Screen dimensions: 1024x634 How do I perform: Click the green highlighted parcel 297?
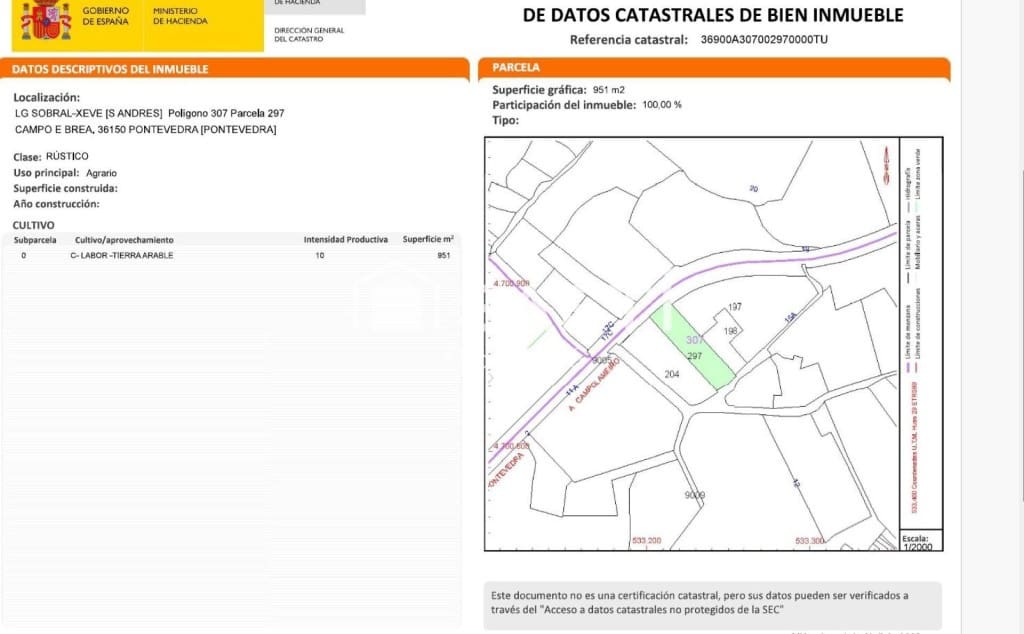(x=695, y=345)
